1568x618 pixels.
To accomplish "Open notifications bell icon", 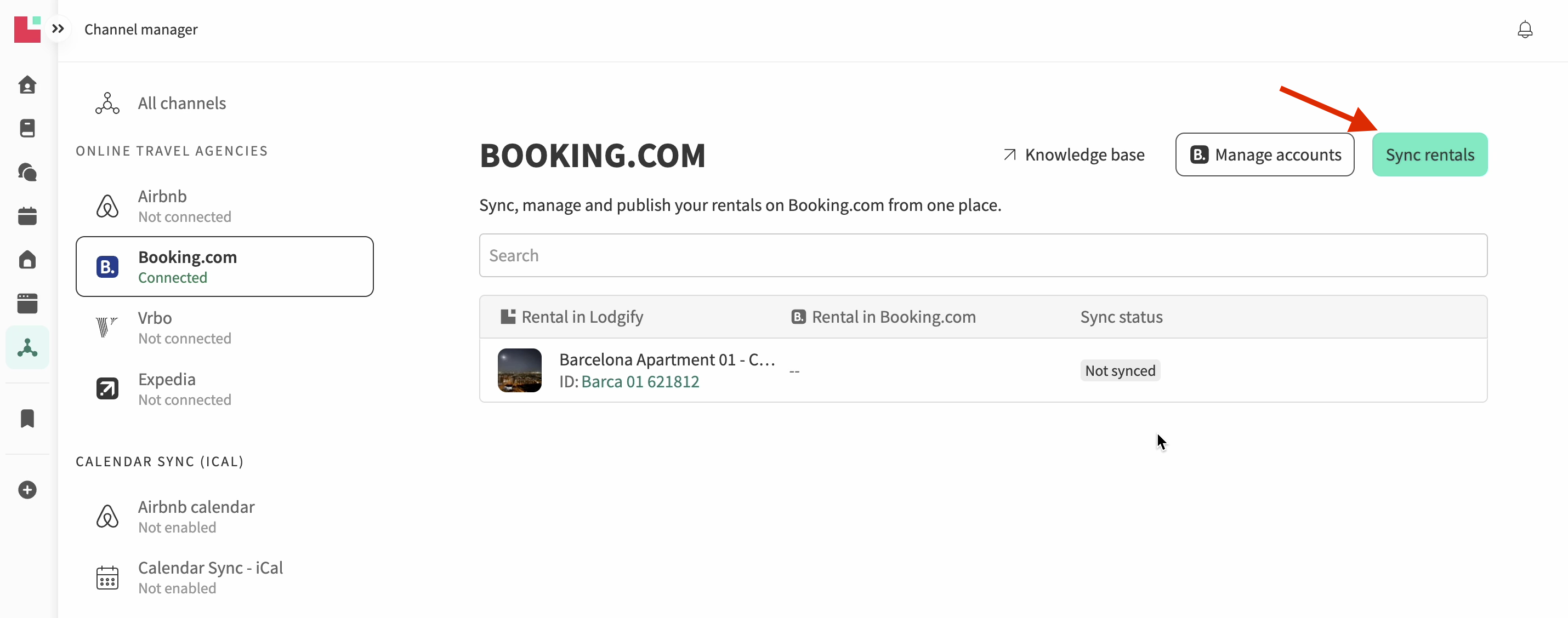I will point(1524,29).
